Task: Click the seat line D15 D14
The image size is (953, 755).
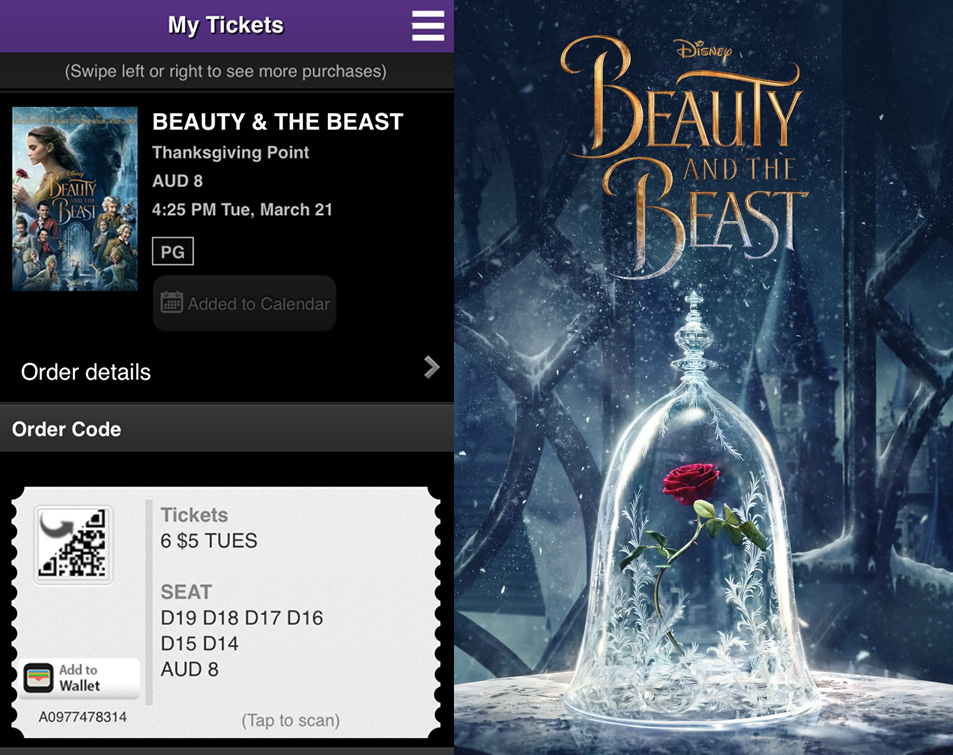Action: pyautogui.click(x=199, y=644)
